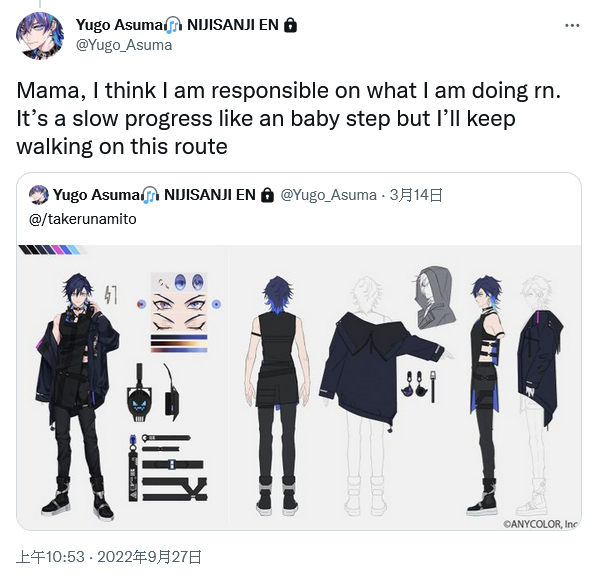Click the headphones emoji in the display name
The image size is (598, 581).
coord(173,26)
